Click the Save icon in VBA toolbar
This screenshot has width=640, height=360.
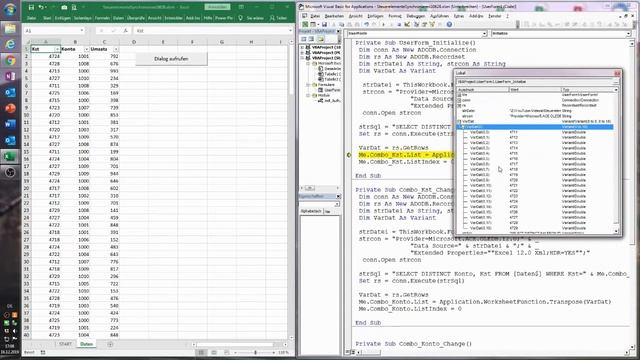click(x=324, y=24)
